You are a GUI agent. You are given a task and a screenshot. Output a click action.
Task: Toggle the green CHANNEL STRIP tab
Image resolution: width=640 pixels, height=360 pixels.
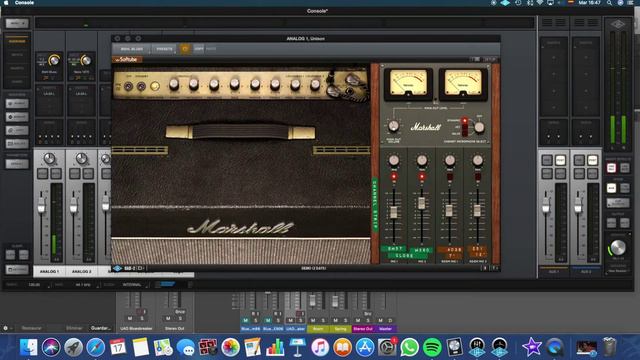pyautogui.click(x=374, y=205)
